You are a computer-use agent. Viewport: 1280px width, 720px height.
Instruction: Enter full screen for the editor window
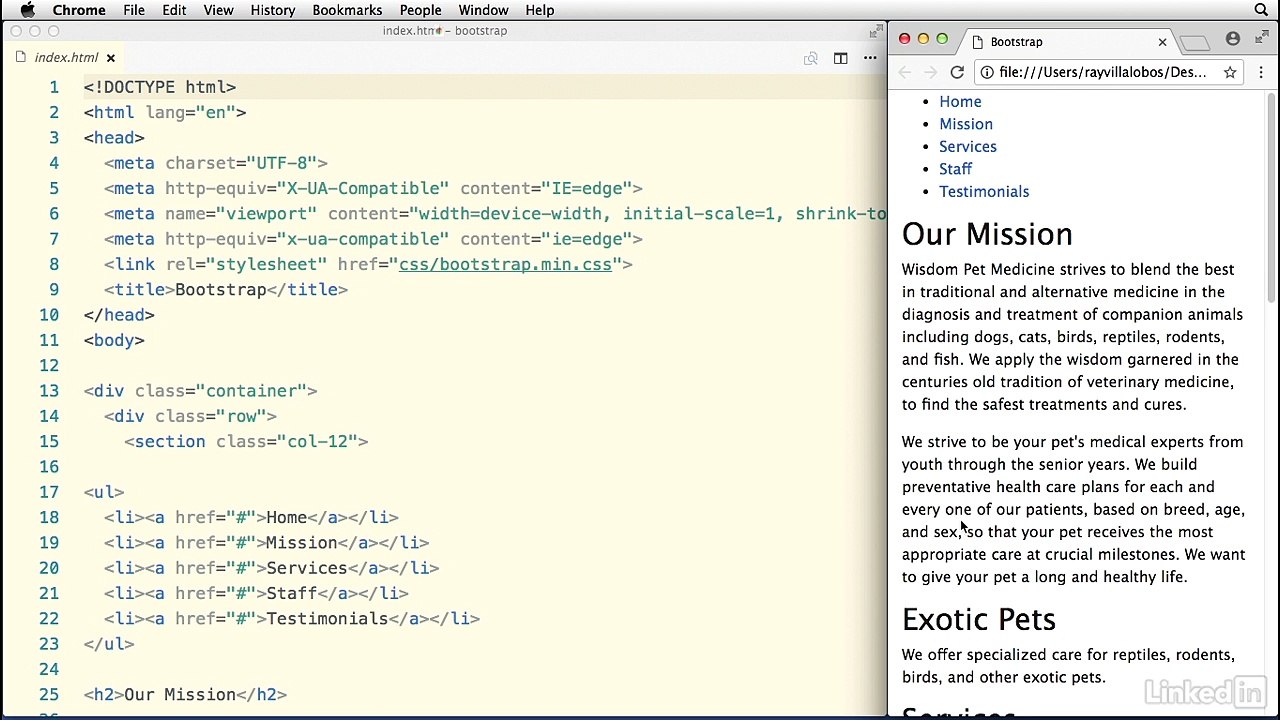tap(876, 31)
